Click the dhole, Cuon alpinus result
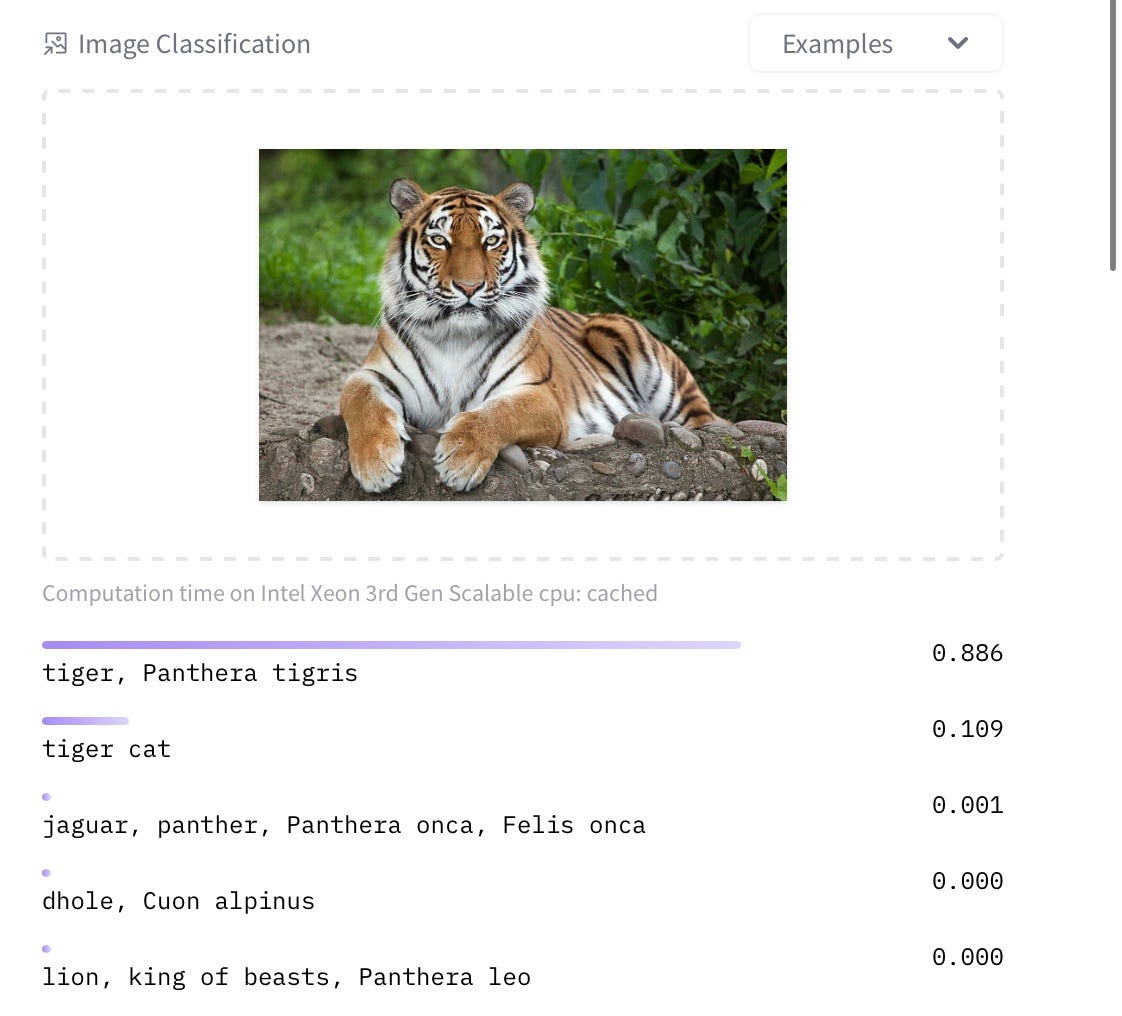The width and height of the screenshot is (1122, 1016). click(177, 901)
